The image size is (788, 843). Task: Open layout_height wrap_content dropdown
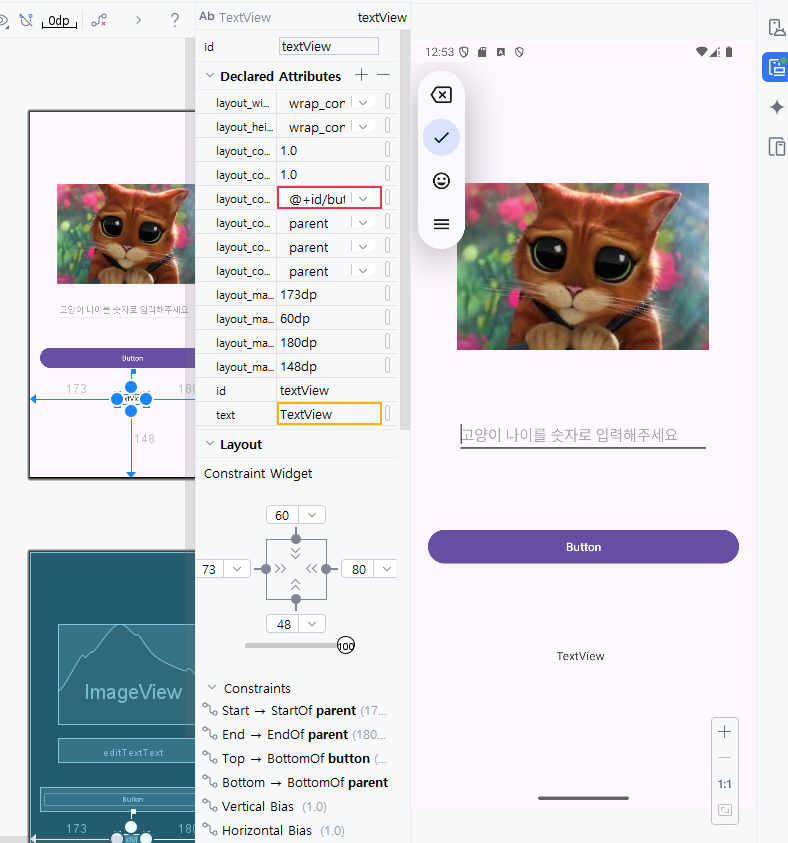click(363, 126)
